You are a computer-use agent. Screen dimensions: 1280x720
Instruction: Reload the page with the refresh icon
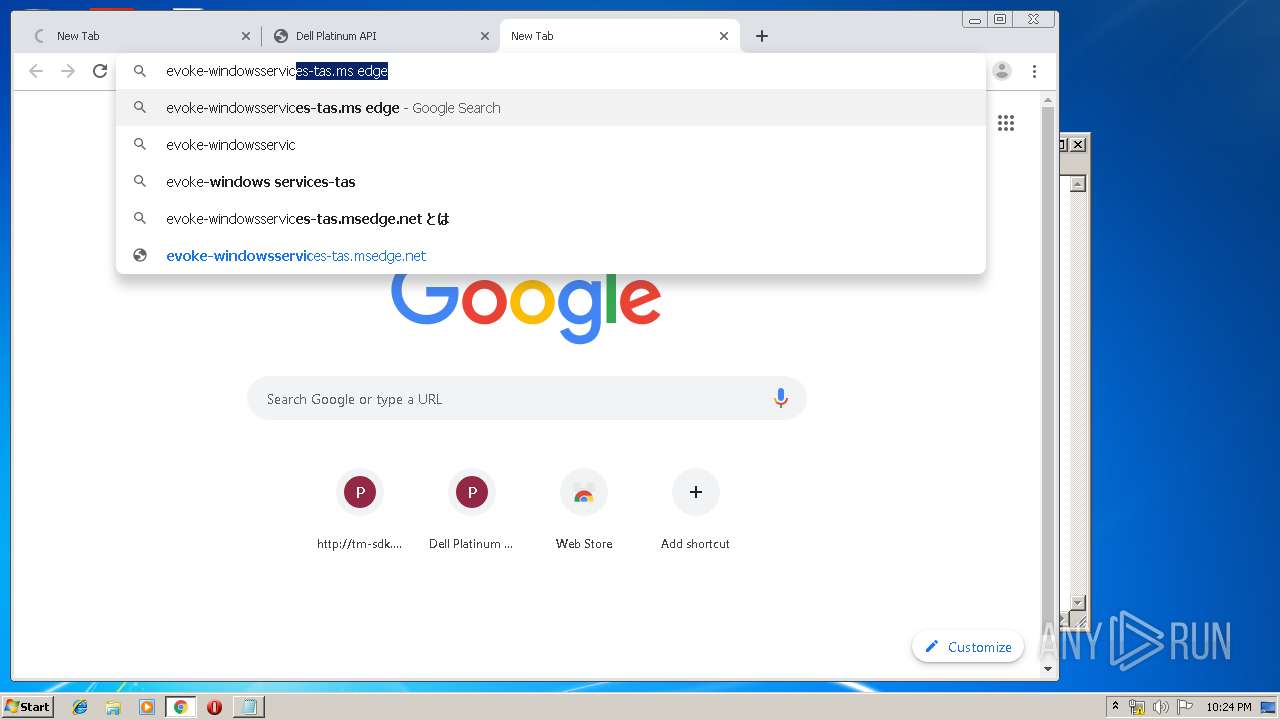pyautogui.click(x=100, y=71)
